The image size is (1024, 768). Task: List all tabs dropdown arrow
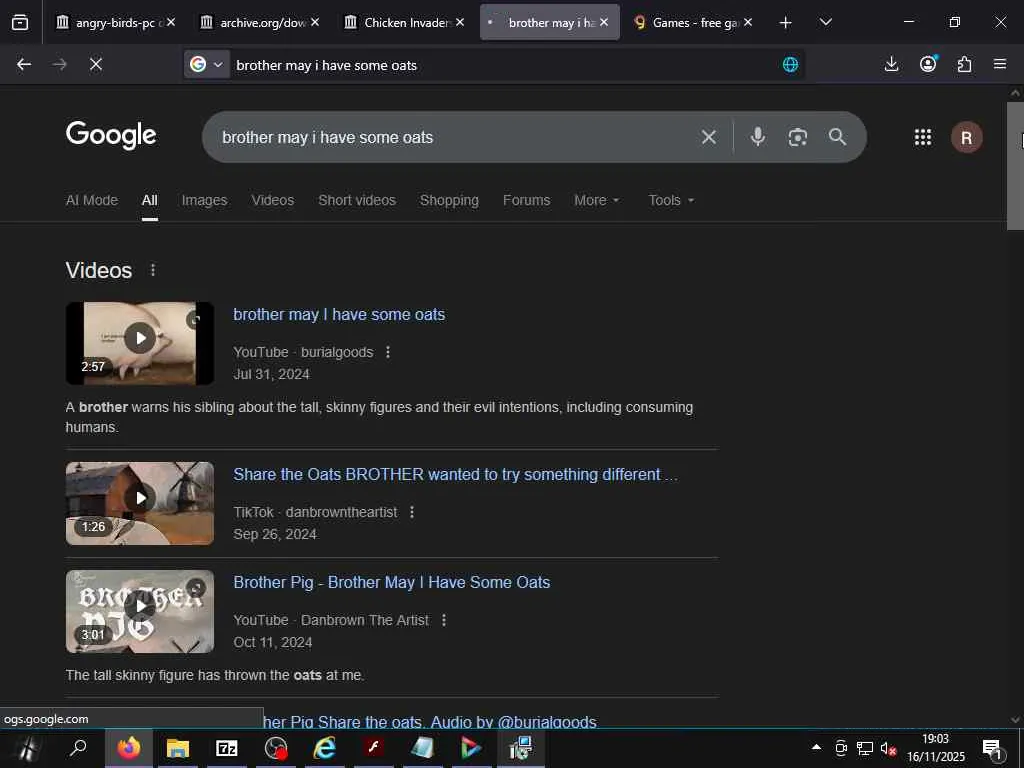825,22
